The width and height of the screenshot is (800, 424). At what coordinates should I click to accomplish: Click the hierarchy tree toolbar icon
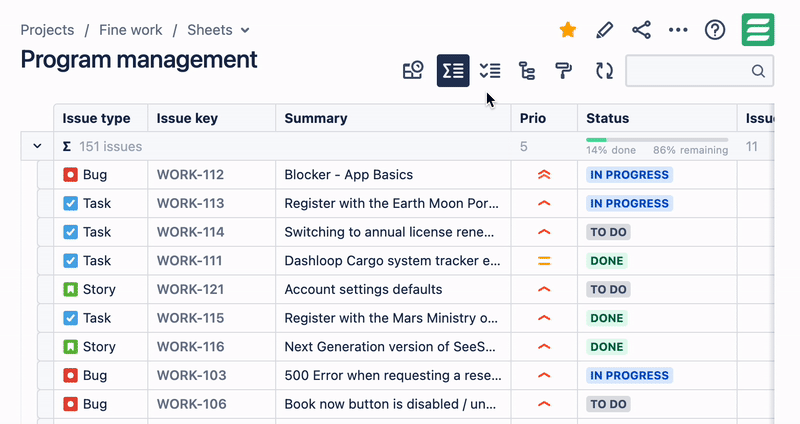527,70
